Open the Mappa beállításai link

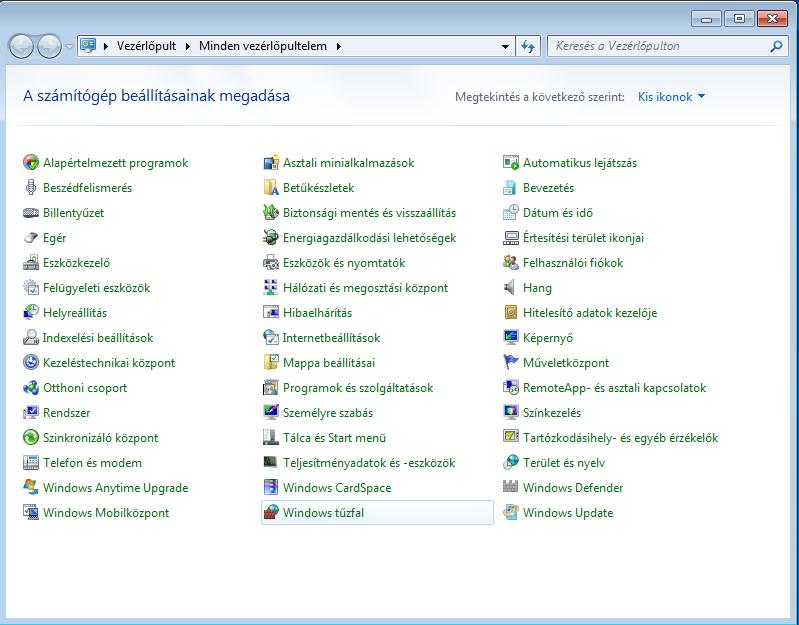point(329,363)
